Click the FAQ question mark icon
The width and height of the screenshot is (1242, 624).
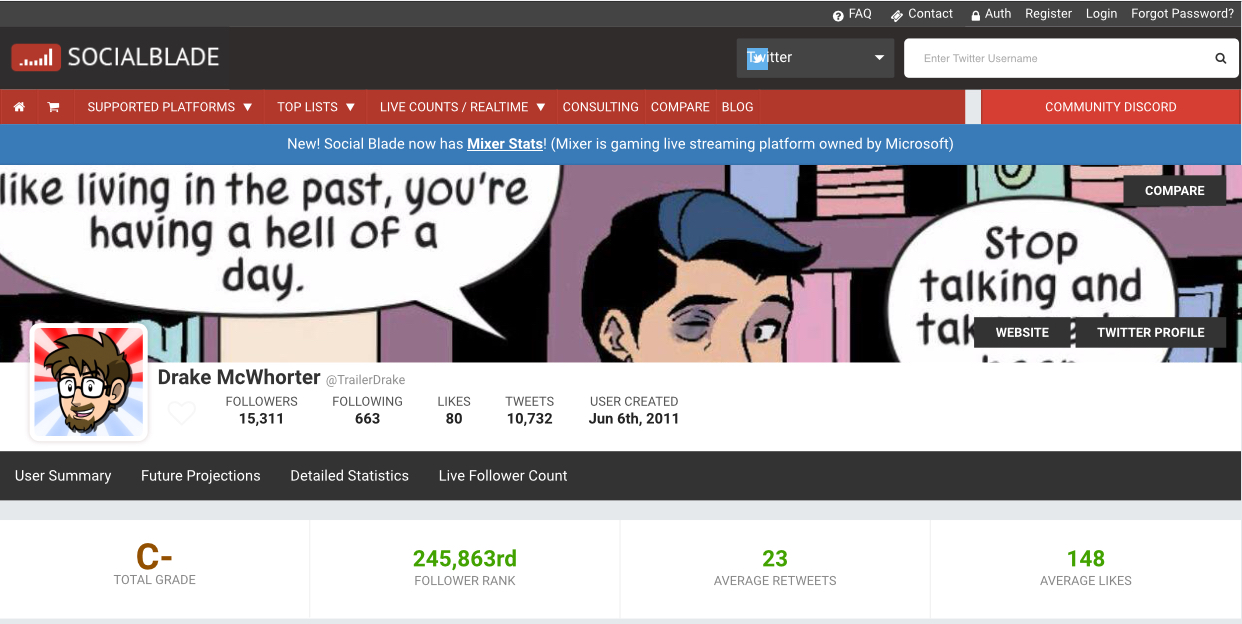coord(838,15)
